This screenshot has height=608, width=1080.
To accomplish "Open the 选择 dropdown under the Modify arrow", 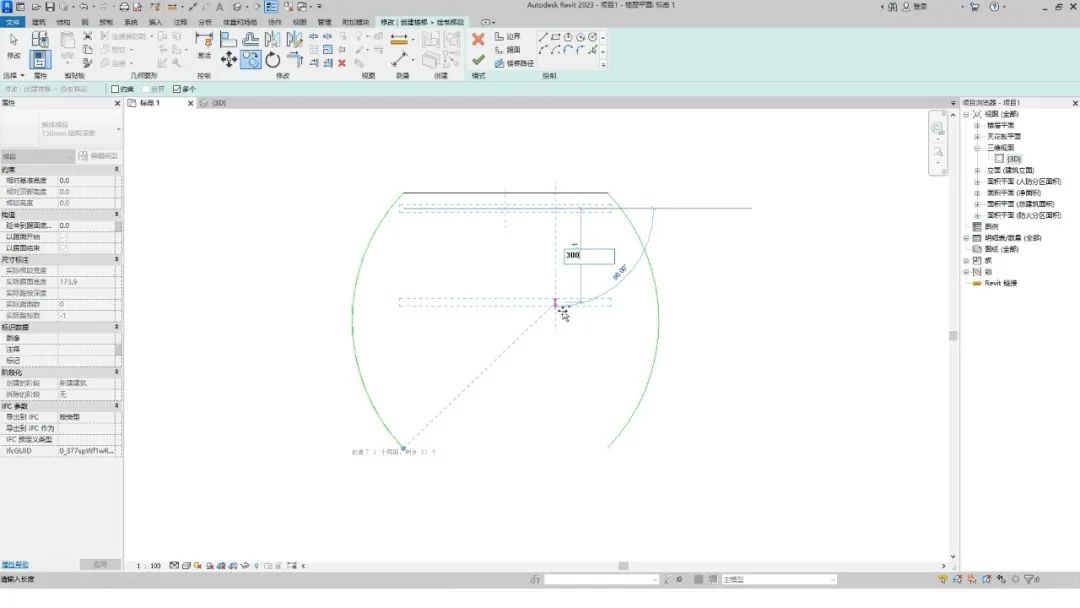I will 14,75.
